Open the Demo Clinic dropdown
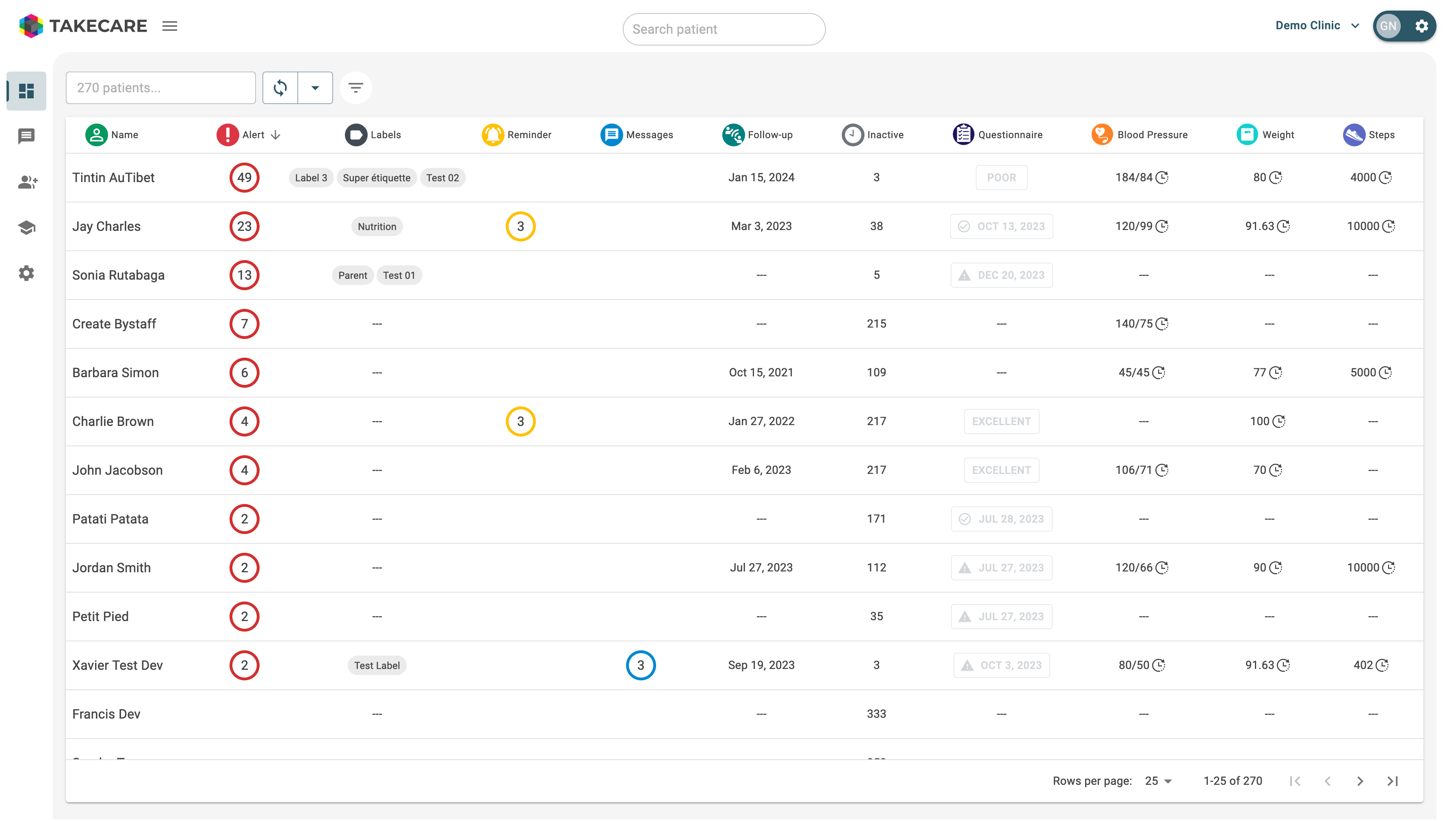 (1317, 26)
